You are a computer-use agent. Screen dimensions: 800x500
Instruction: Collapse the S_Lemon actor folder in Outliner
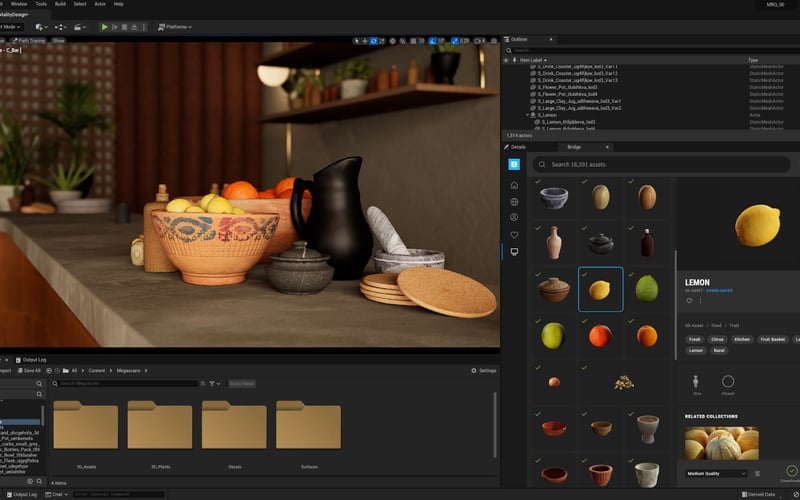[x=528, y=115]
